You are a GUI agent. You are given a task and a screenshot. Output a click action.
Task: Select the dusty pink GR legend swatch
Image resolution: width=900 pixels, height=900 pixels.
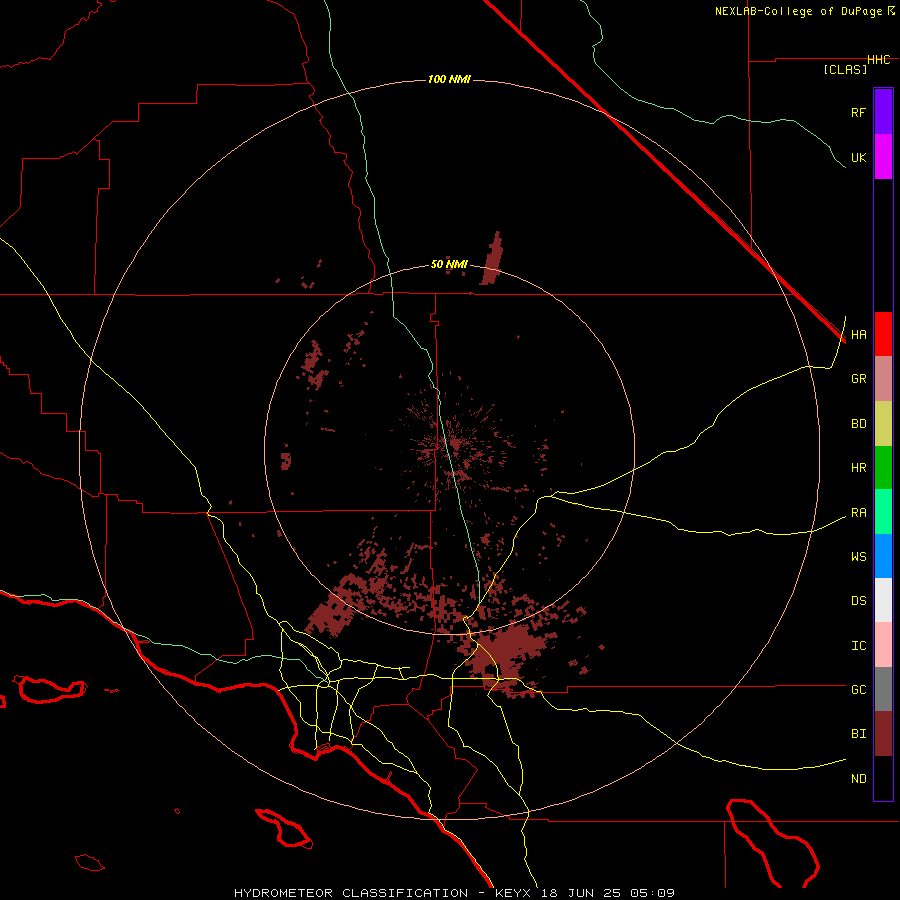coord(883,379)
